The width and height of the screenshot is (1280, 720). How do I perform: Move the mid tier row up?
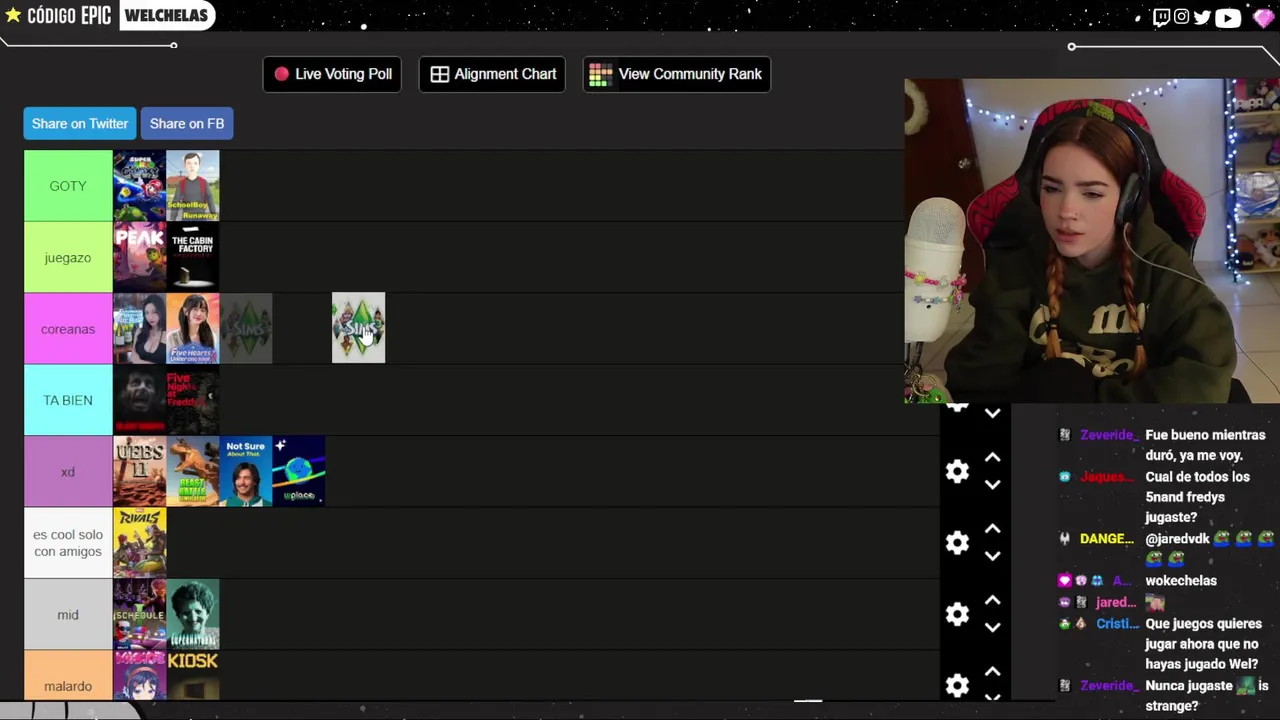tap(992, 600)
